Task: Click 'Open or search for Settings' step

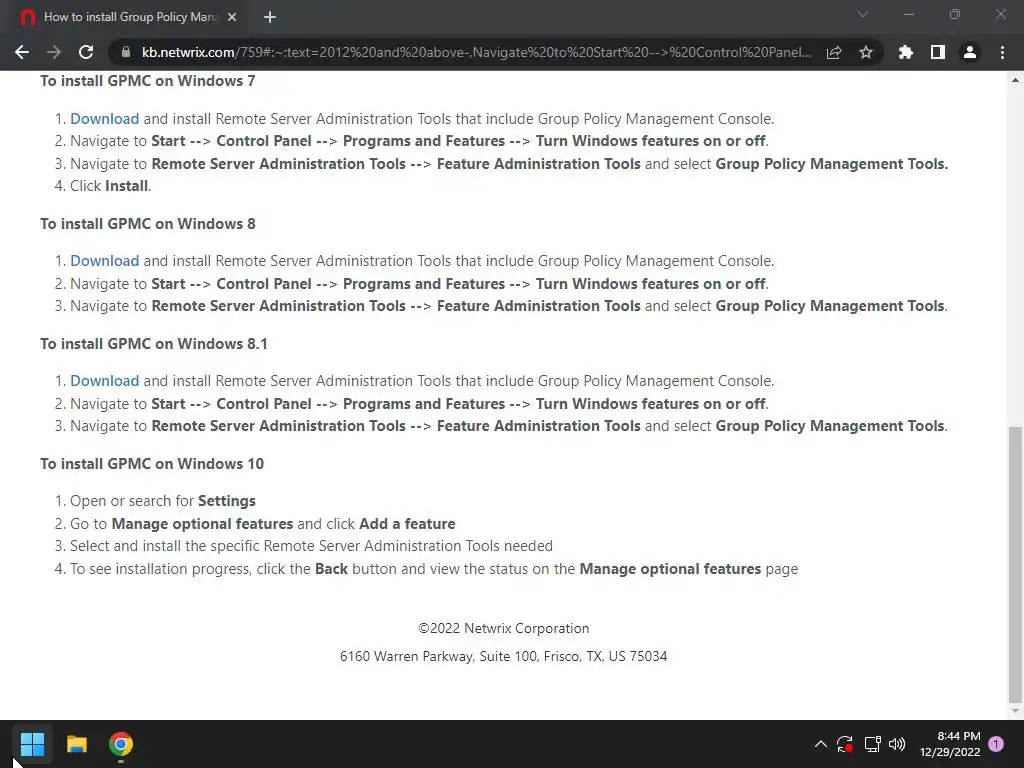Action: 163,501
